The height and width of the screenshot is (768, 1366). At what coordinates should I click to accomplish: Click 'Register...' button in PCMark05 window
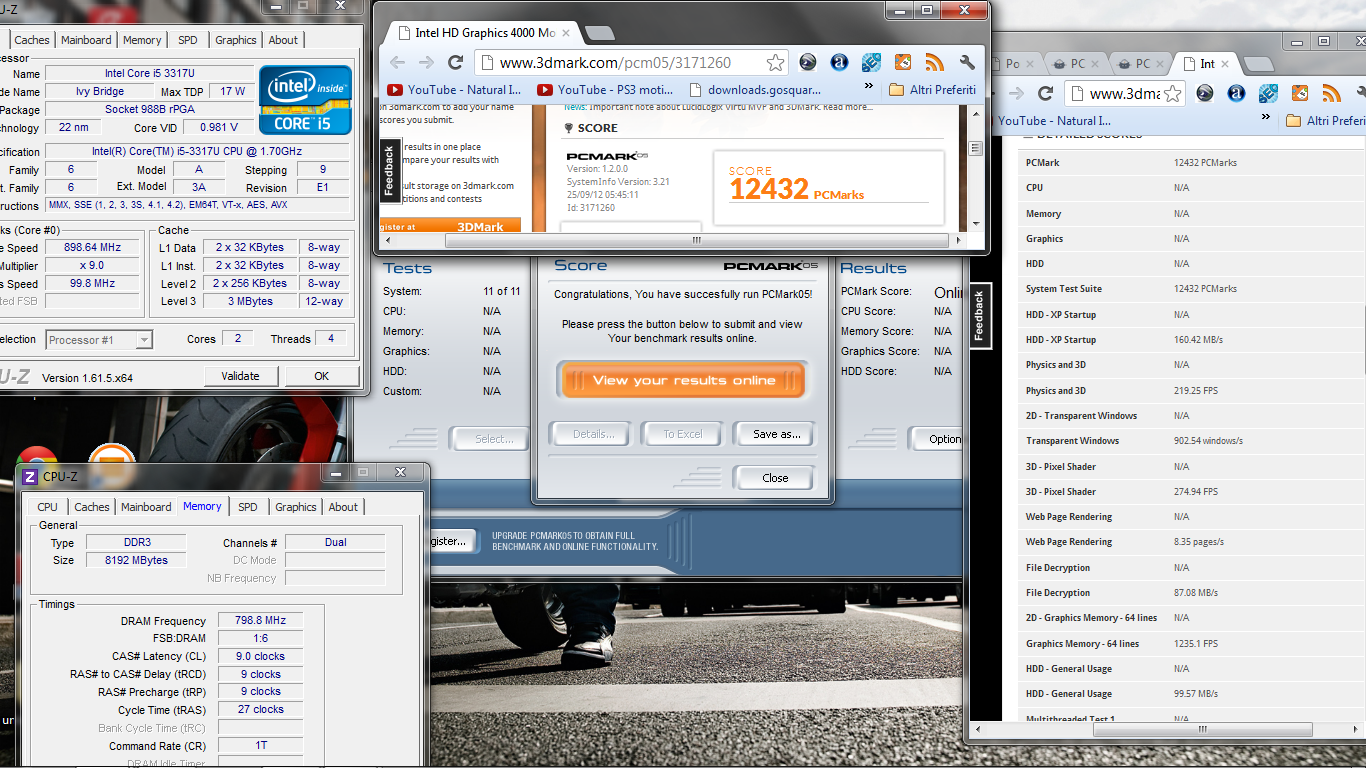click(x=453, y=541)
